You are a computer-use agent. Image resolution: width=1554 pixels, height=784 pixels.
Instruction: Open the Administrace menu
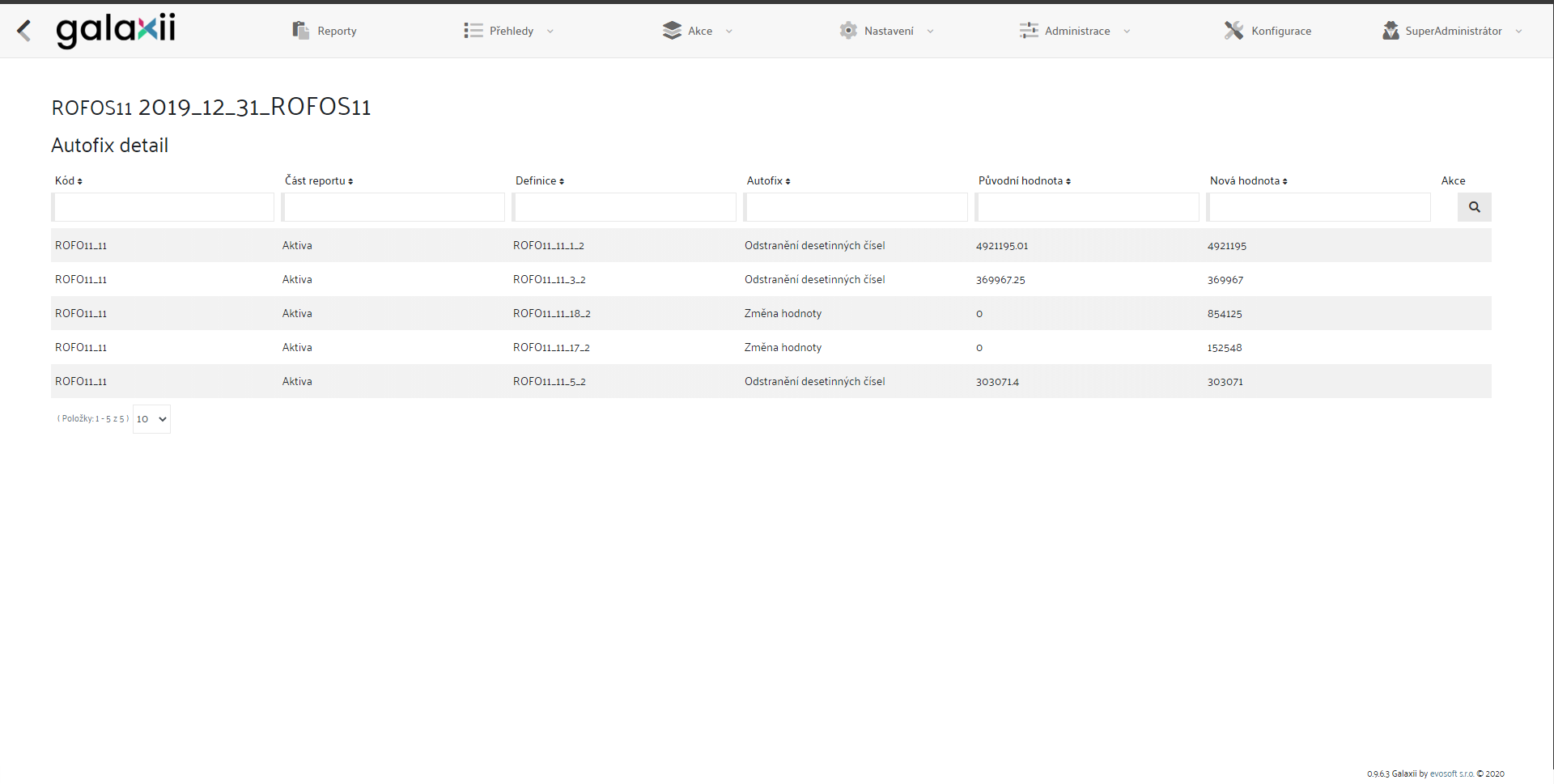tap(1076, 31)
